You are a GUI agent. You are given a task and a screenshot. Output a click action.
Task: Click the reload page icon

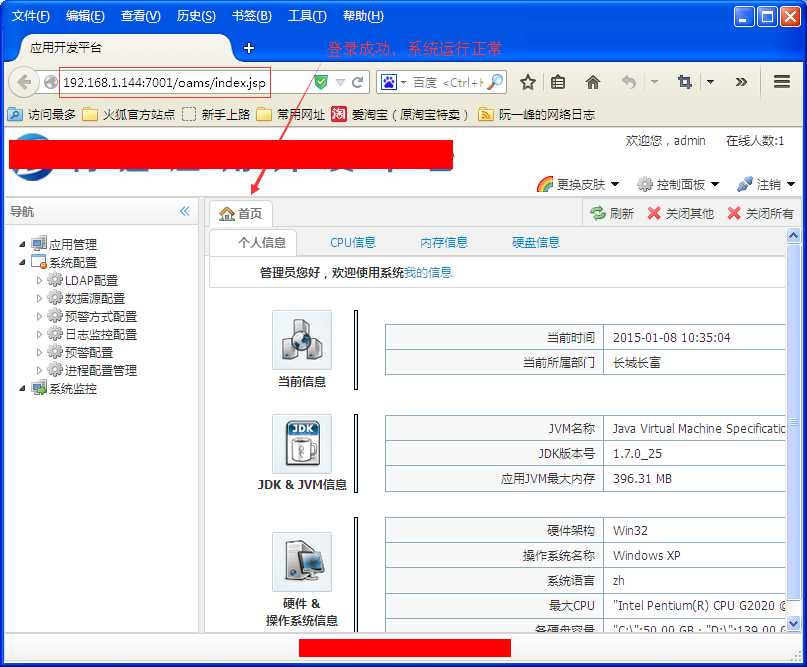pos(358,82)
